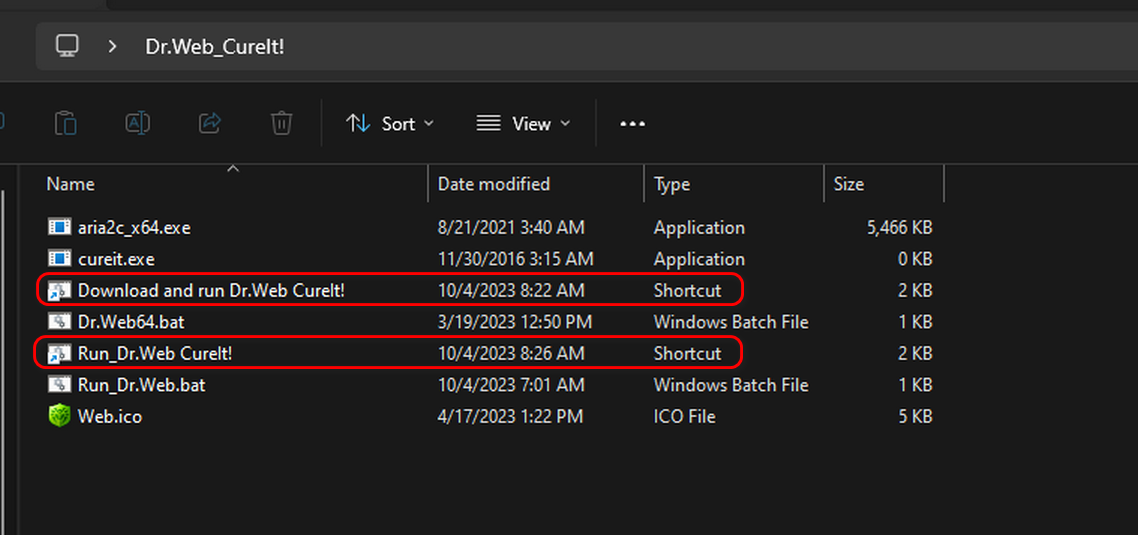The width and height of the screenshot is (1138, 535).
Task: Sort by Date modified column header
Action: click(494, 184)
